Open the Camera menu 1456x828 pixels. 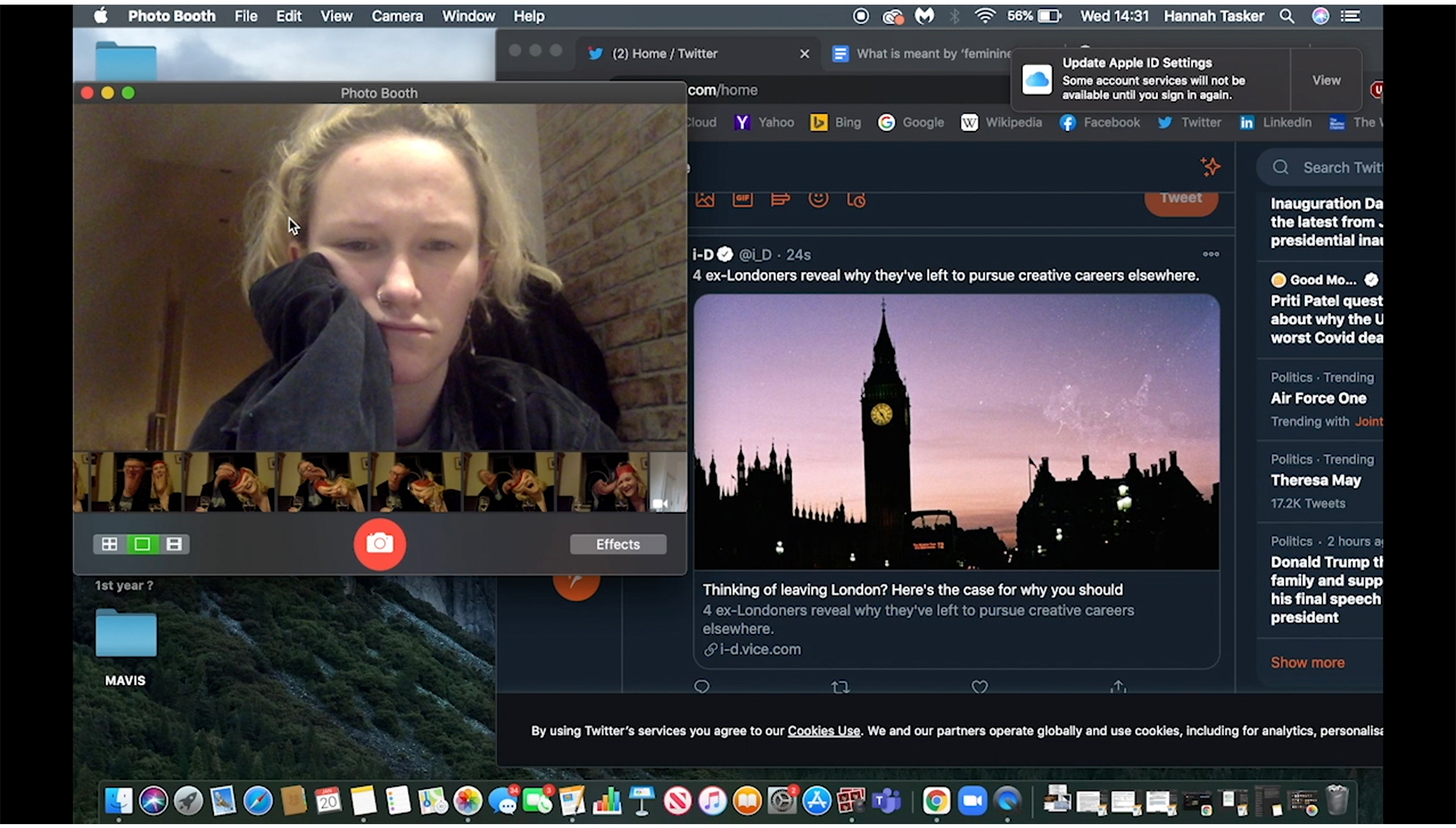point(397,15)
